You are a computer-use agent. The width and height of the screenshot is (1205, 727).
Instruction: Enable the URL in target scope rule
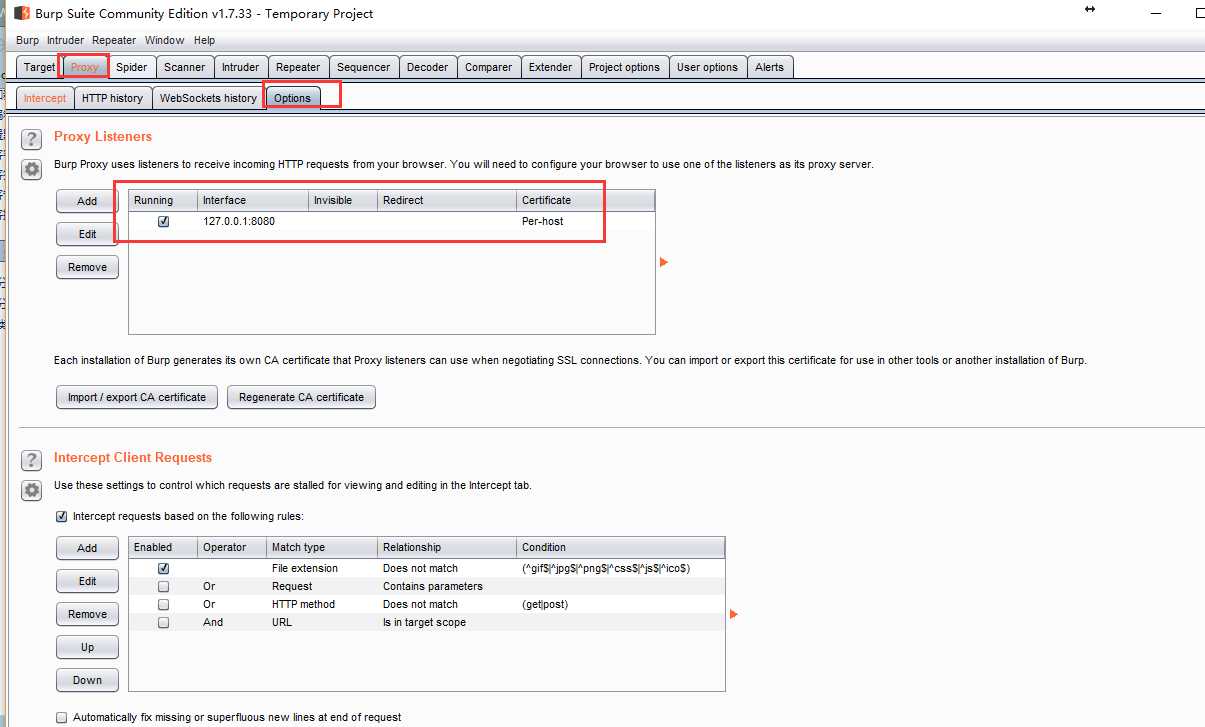[163, 622]
